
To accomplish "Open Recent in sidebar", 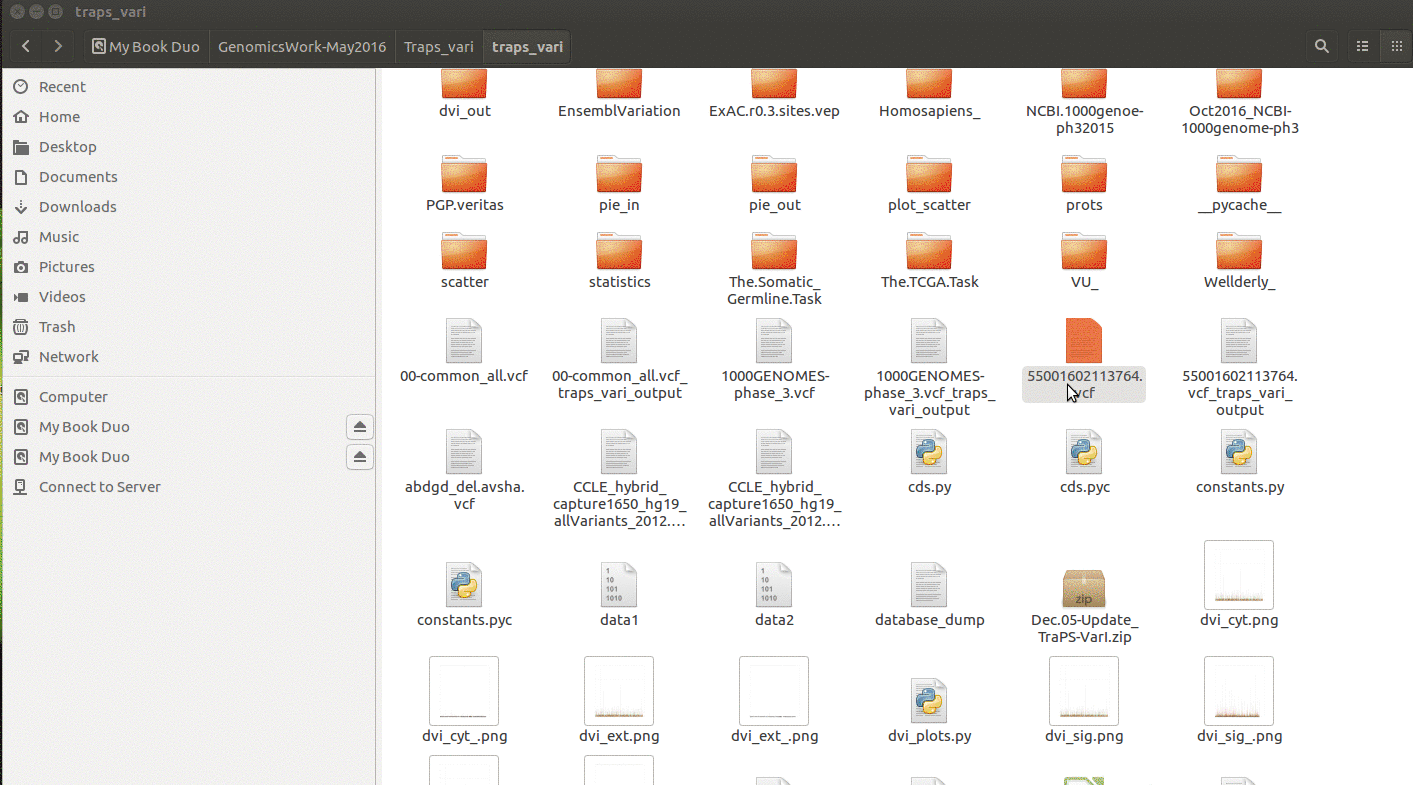I will pyautogui.click(x=62, y=87).
